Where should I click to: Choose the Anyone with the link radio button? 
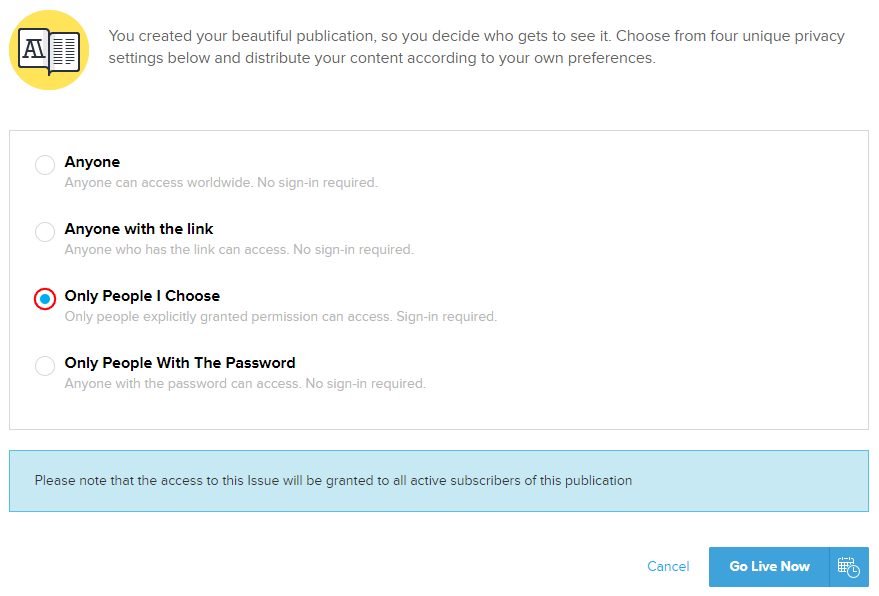pos(45,232)
